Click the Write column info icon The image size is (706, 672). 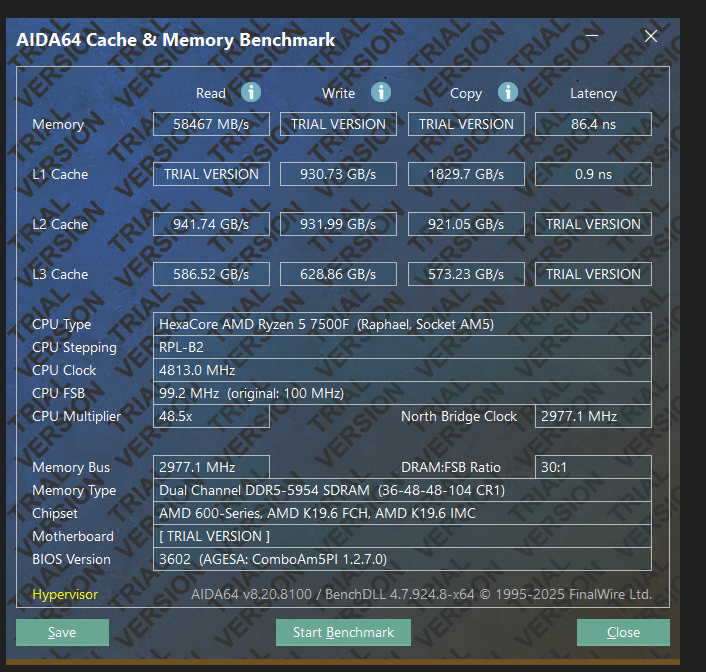pos(381,92)
